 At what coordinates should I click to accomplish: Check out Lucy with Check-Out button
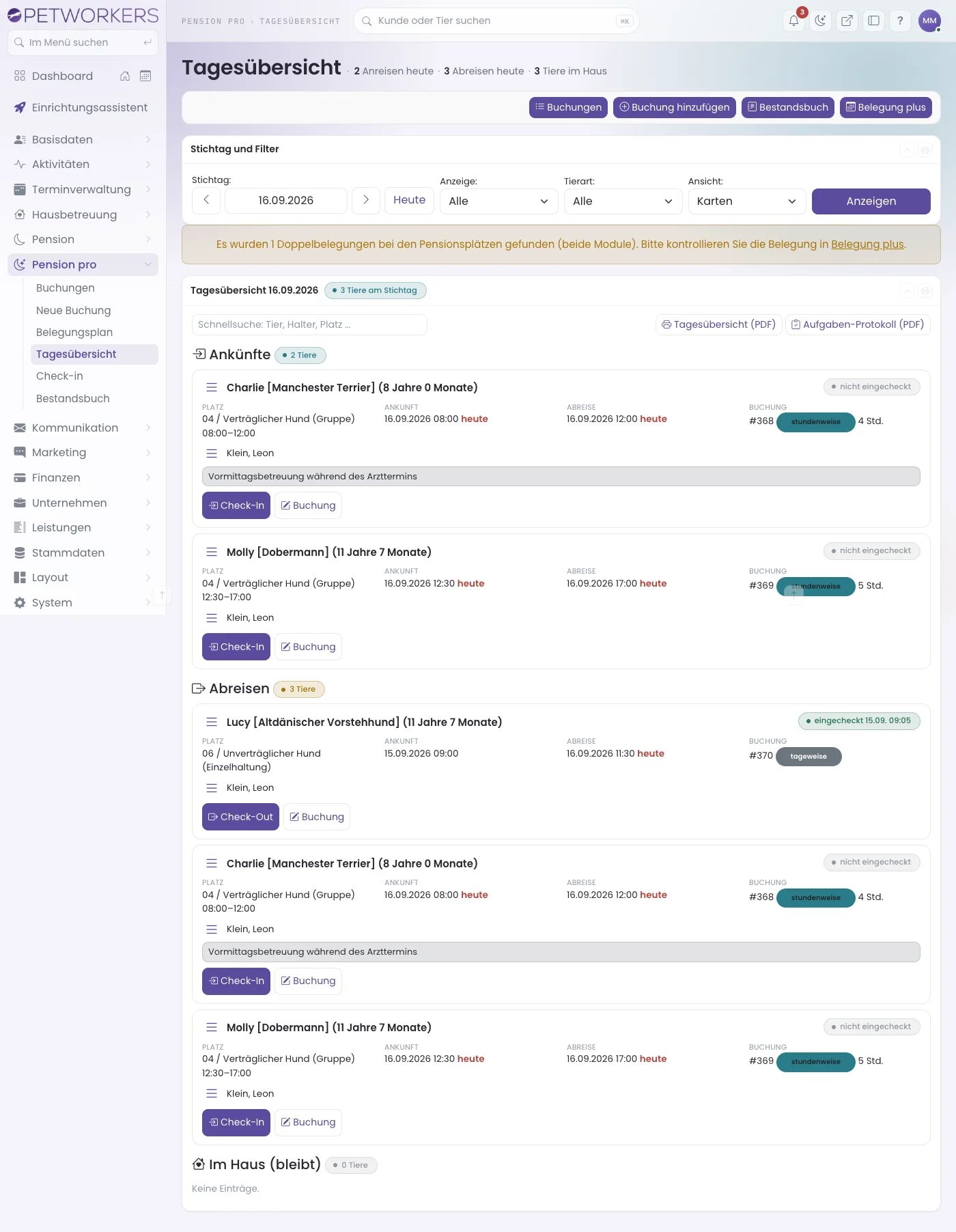[x=240, y=817]
